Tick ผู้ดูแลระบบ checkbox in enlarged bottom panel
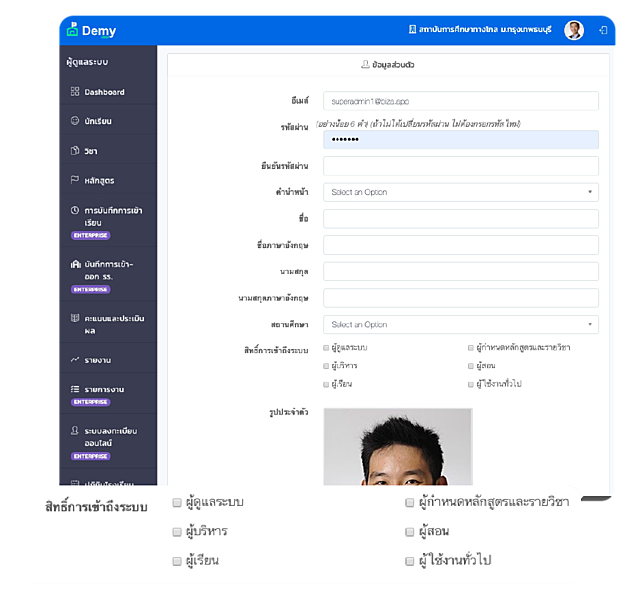Viewport: 640px width, 600px height. (x=177, y=502)
